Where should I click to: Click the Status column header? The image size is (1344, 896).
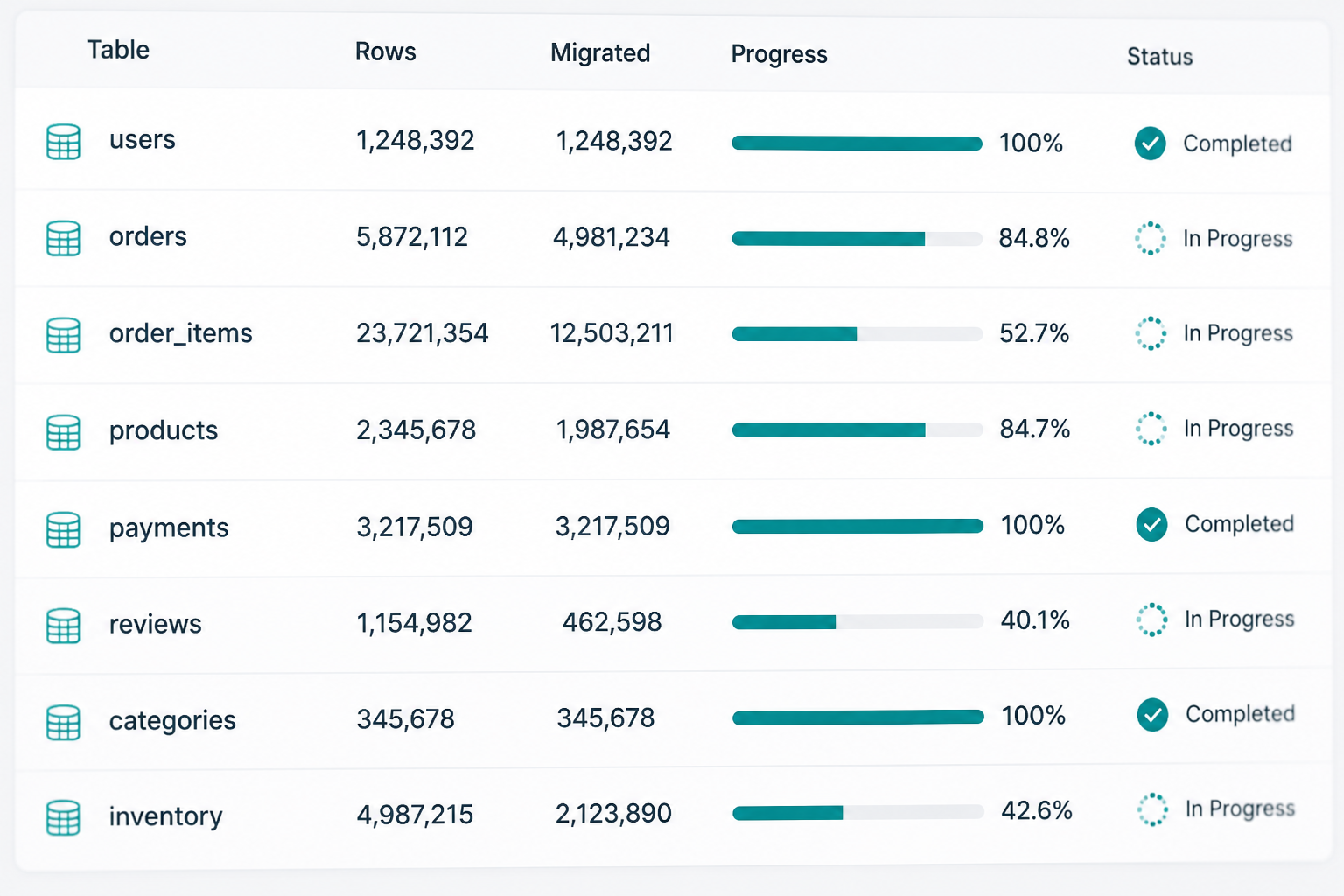point(1160,57)
